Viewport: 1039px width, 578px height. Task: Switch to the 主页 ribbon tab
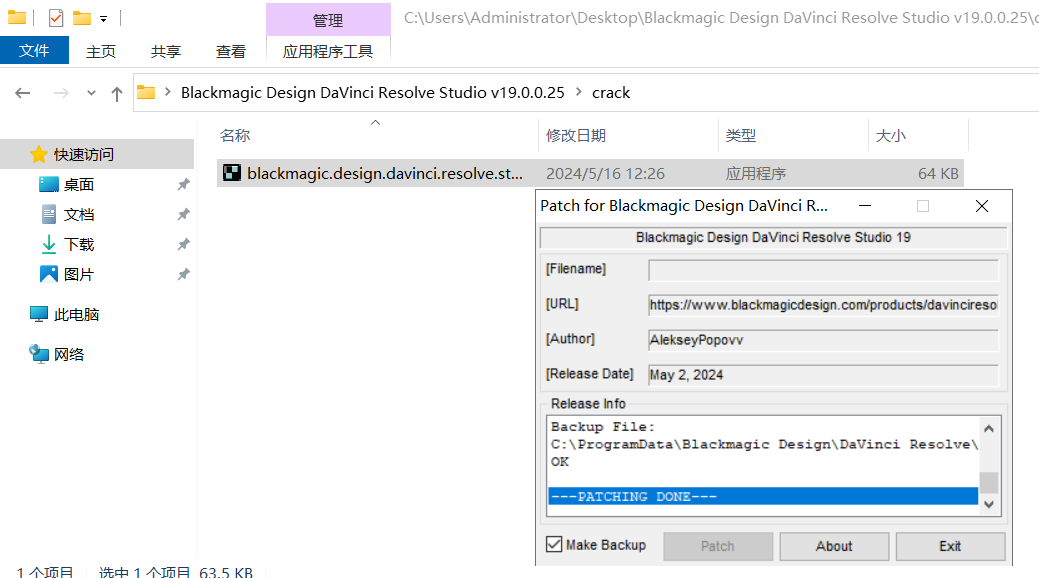tap(100, 50)
